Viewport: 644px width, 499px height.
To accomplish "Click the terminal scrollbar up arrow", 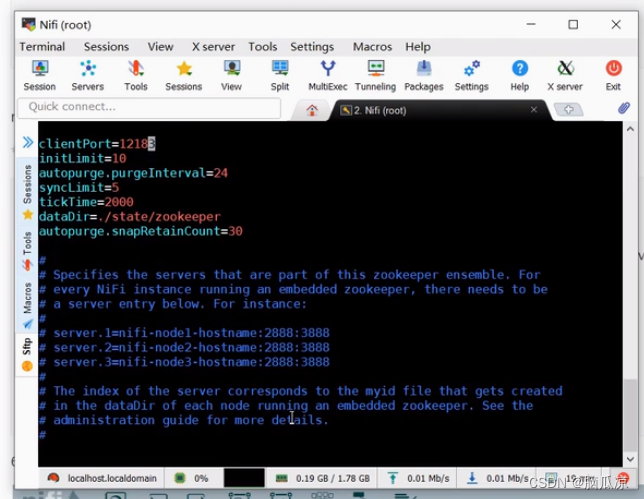I will tap(630, 129).
